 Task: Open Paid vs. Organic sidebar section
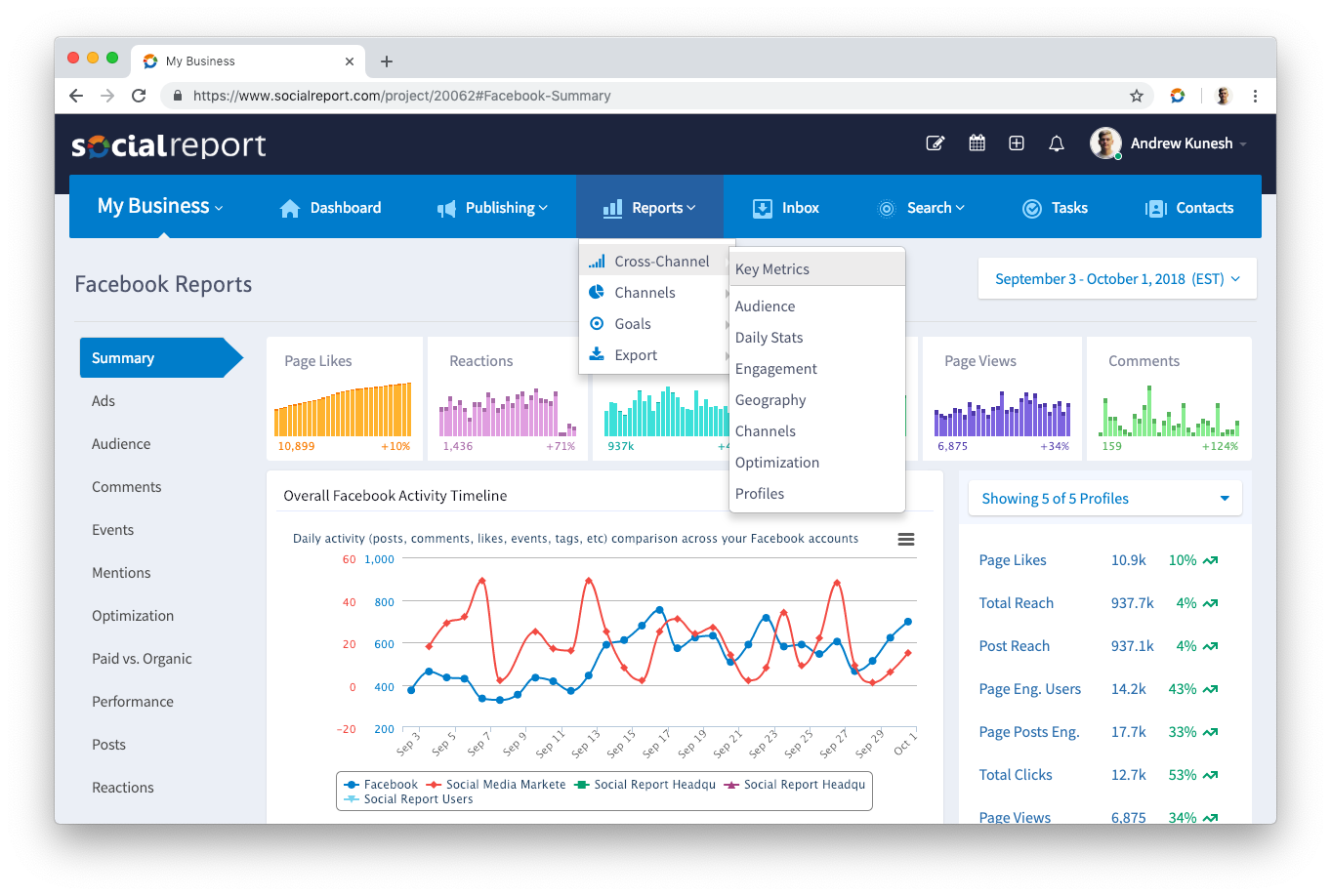(142, 659)
